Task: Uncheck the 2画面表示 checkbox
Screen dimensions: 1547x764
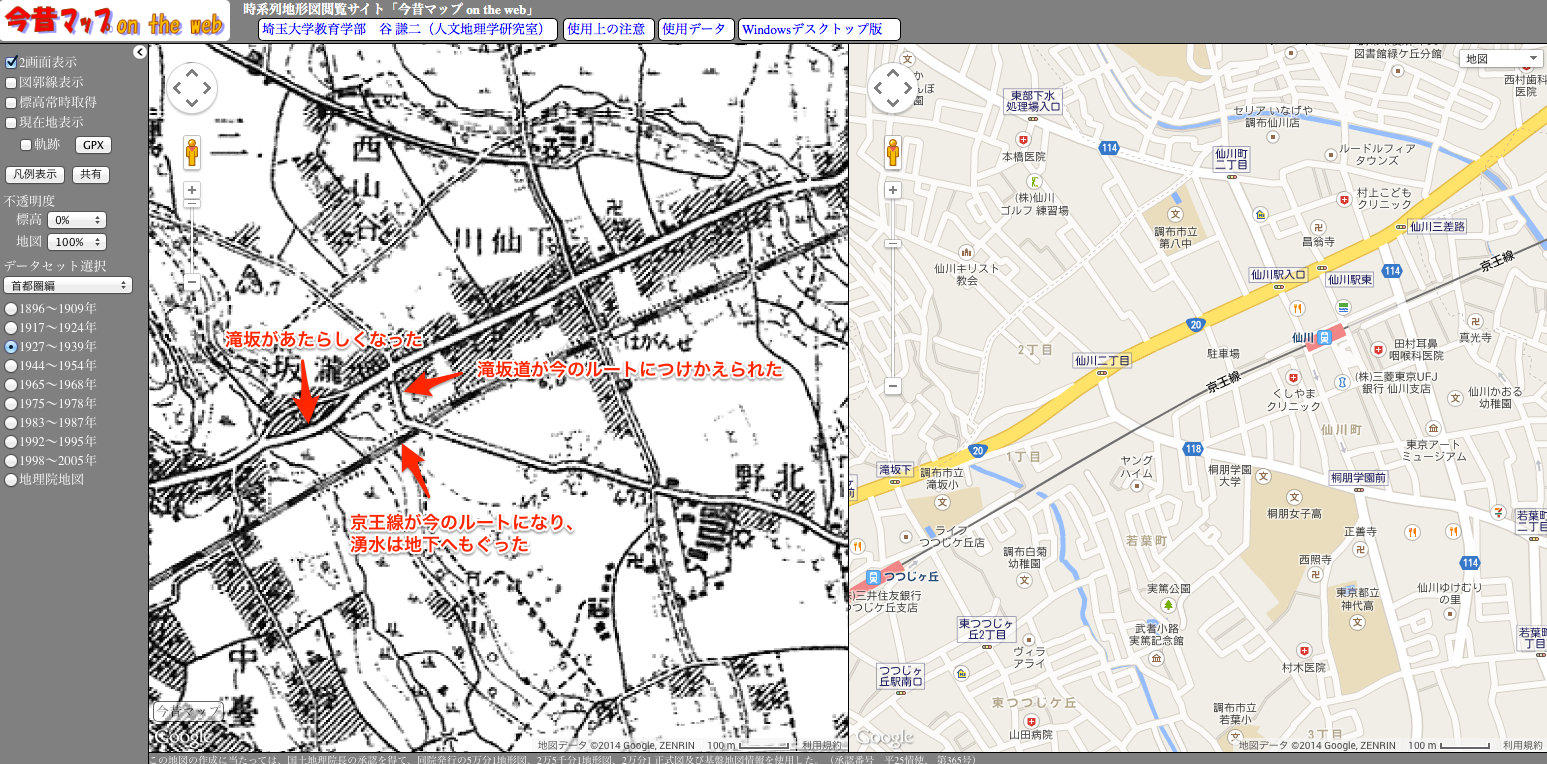Action: pos(11,62)
